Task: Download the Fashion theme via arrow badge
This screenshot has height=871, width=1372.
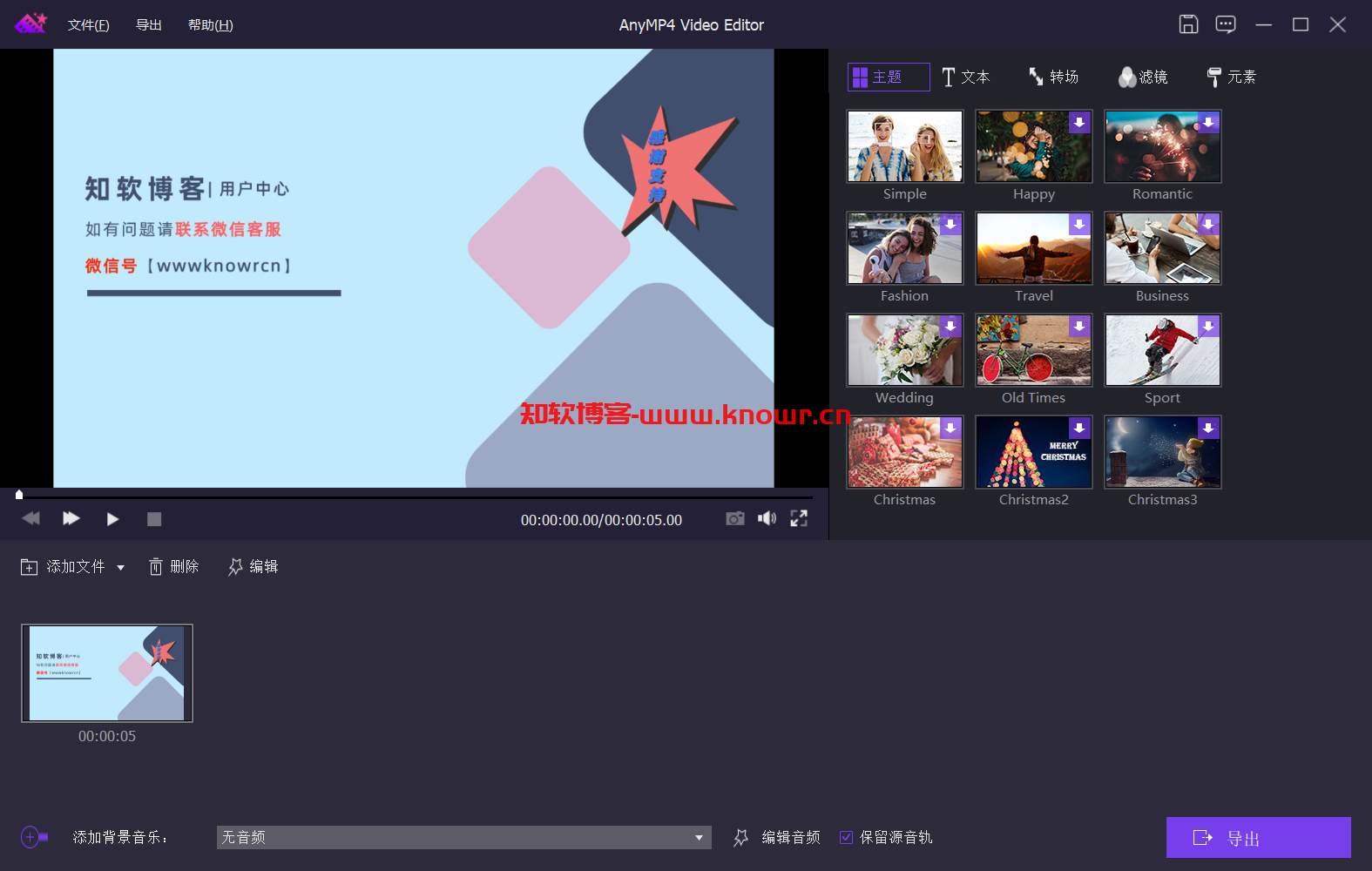Action: (950, 225)
